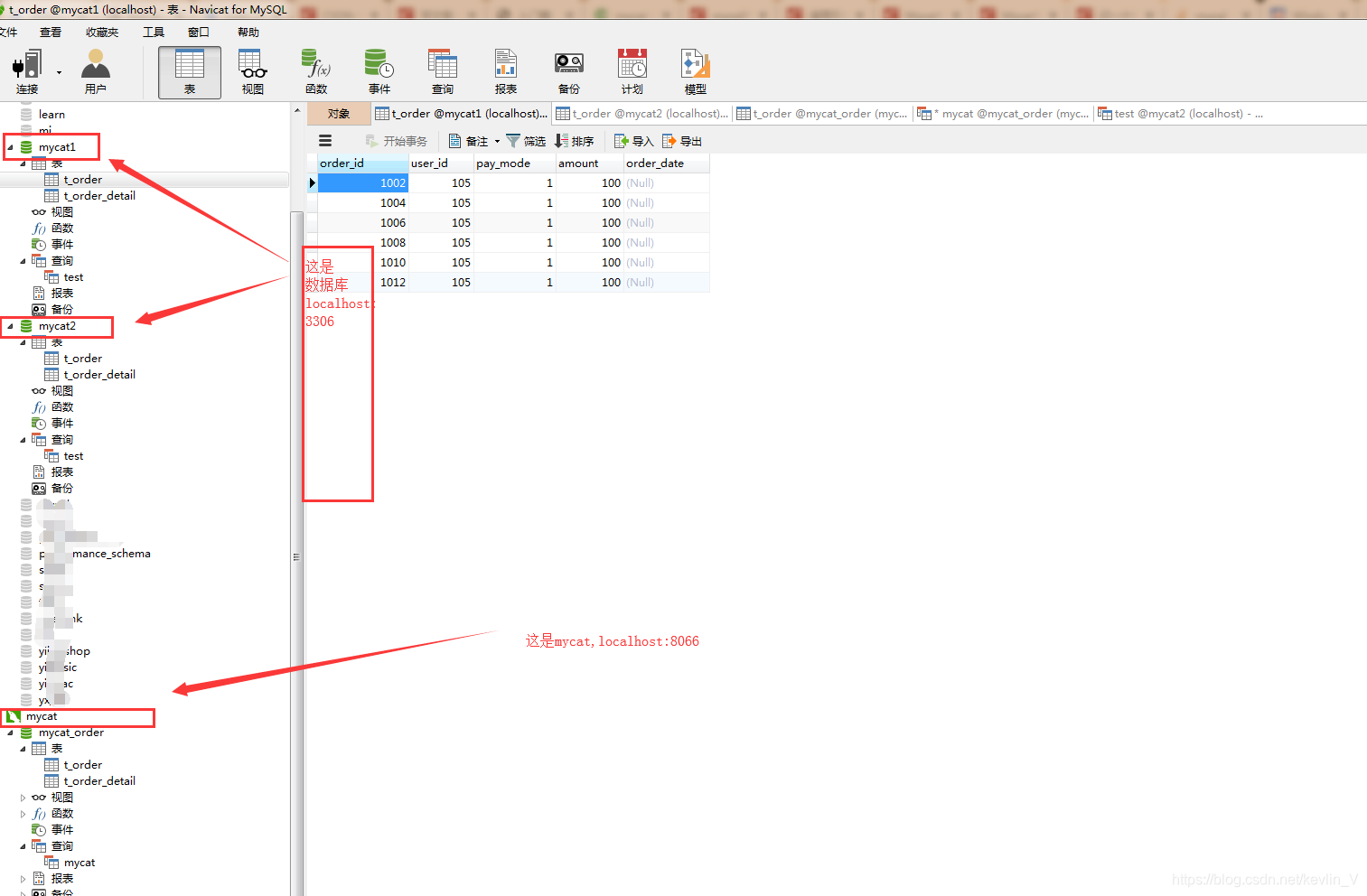
Task: Click the Import (导入) button
Action: (633, 141)
